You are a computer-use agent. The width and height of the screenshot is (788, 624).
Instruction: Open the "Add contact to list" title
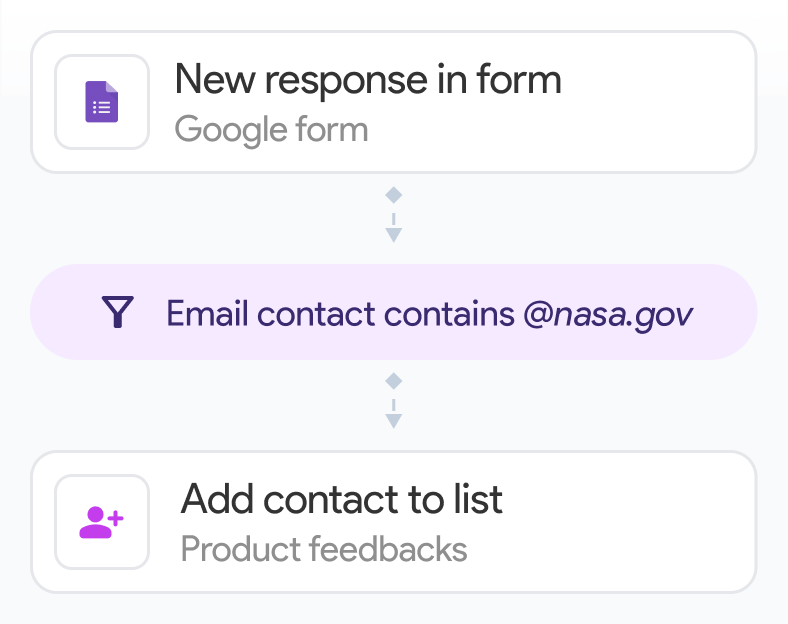(x=341, y=499)
